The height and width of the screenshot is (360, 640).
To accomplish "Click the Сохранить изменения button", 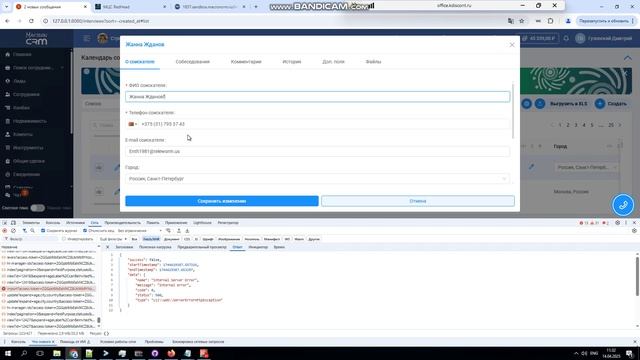I will point(222,201).
